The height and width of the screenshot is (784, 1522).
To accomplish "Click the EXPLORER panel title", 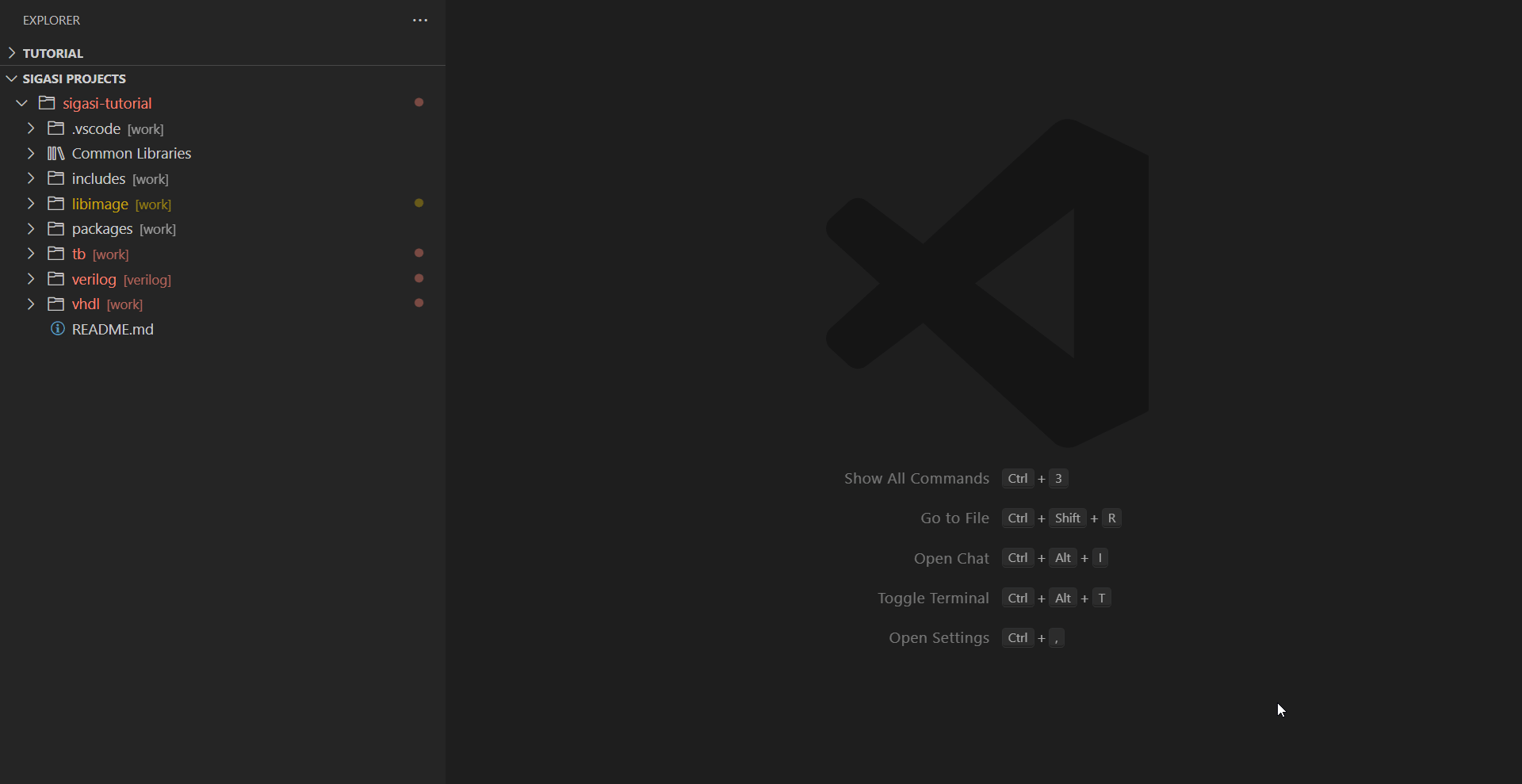I will pos(52,21).
